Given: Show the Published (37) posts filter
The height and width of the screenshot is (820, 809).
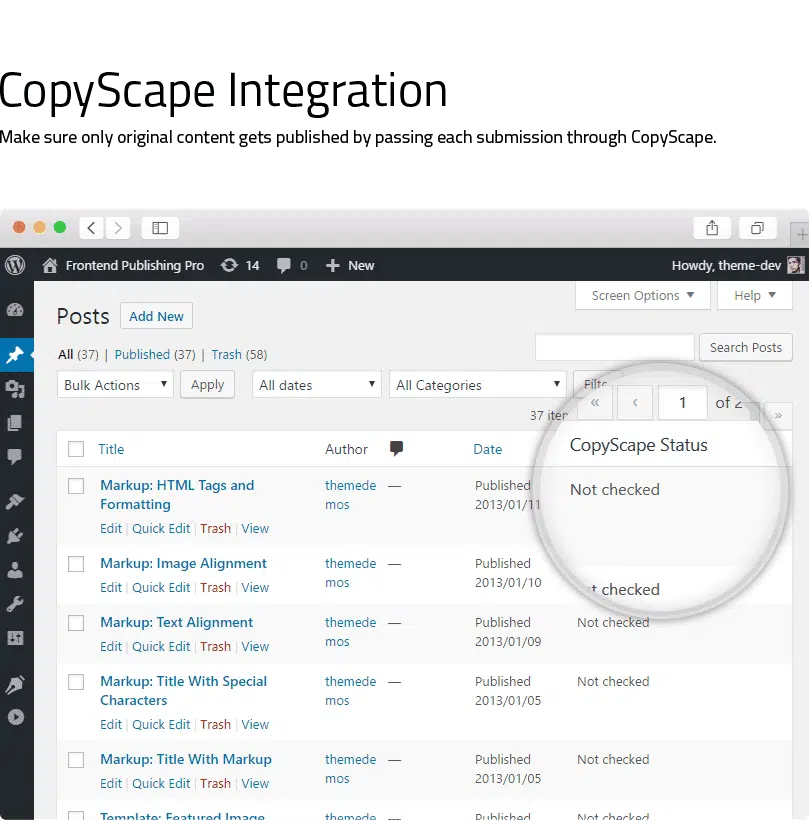Looking at the screenshot, I should (x=155, y=355).
